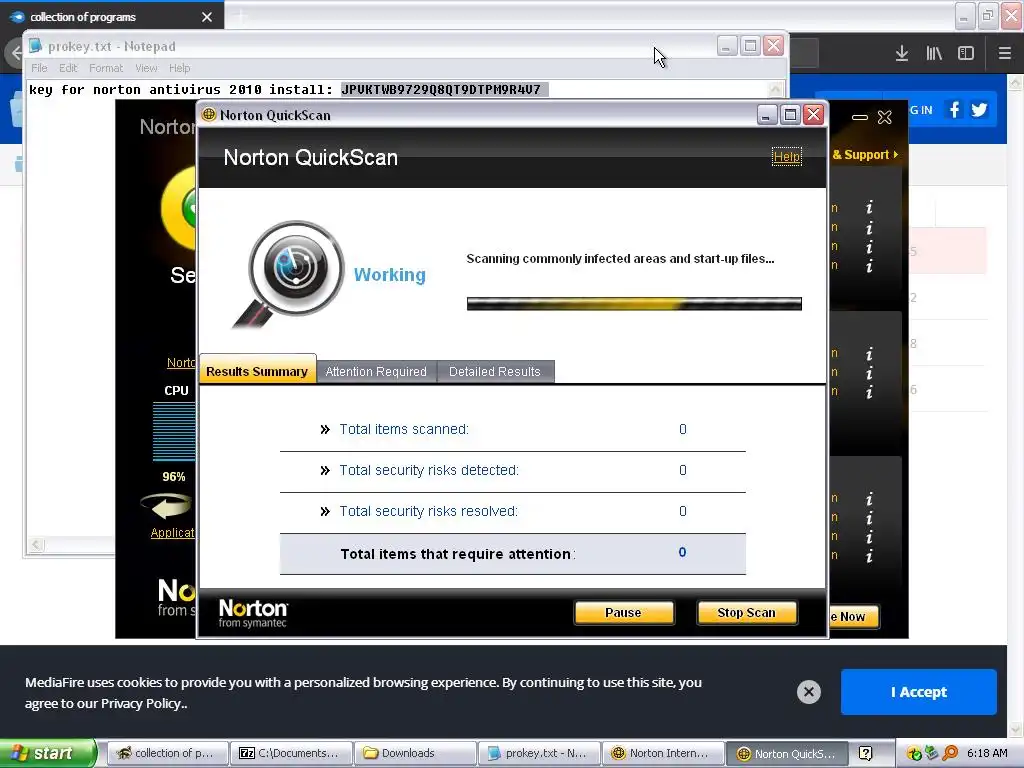Pause the Norton QuickScan

[x=623, y=613]
